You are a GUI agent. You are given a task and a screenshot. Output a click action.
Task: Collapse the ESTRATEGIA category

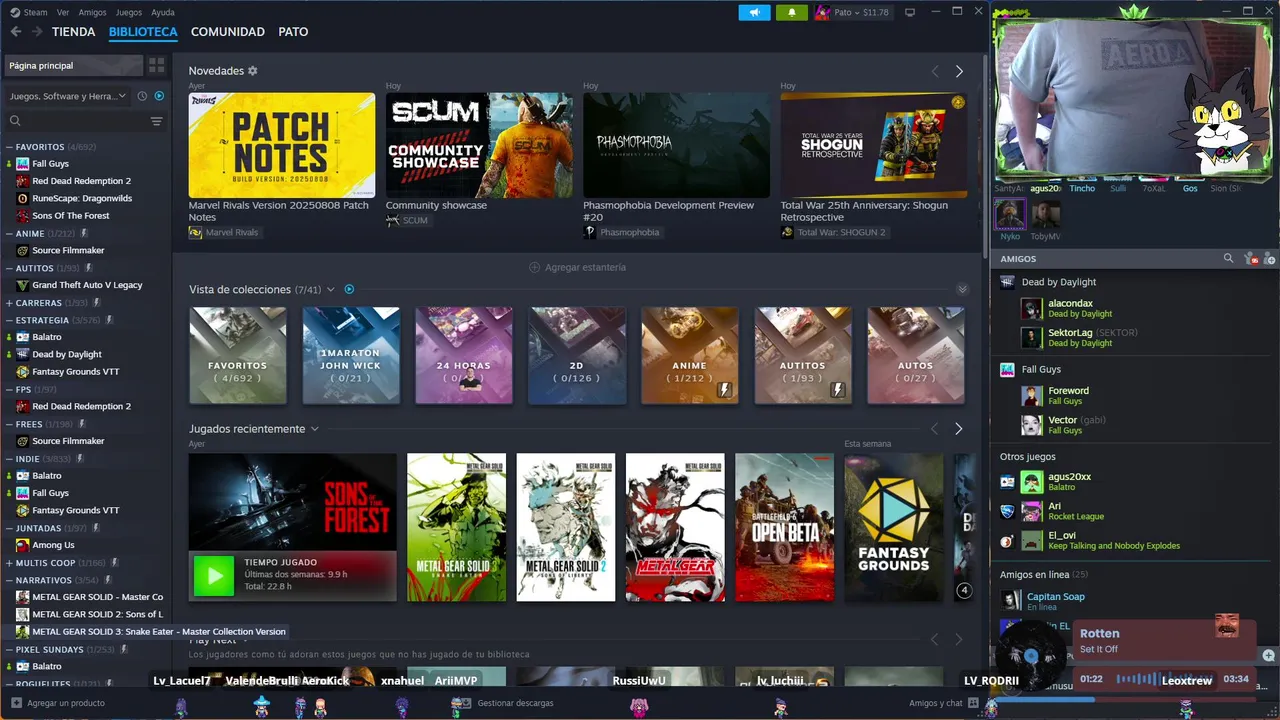pos(9,320)
